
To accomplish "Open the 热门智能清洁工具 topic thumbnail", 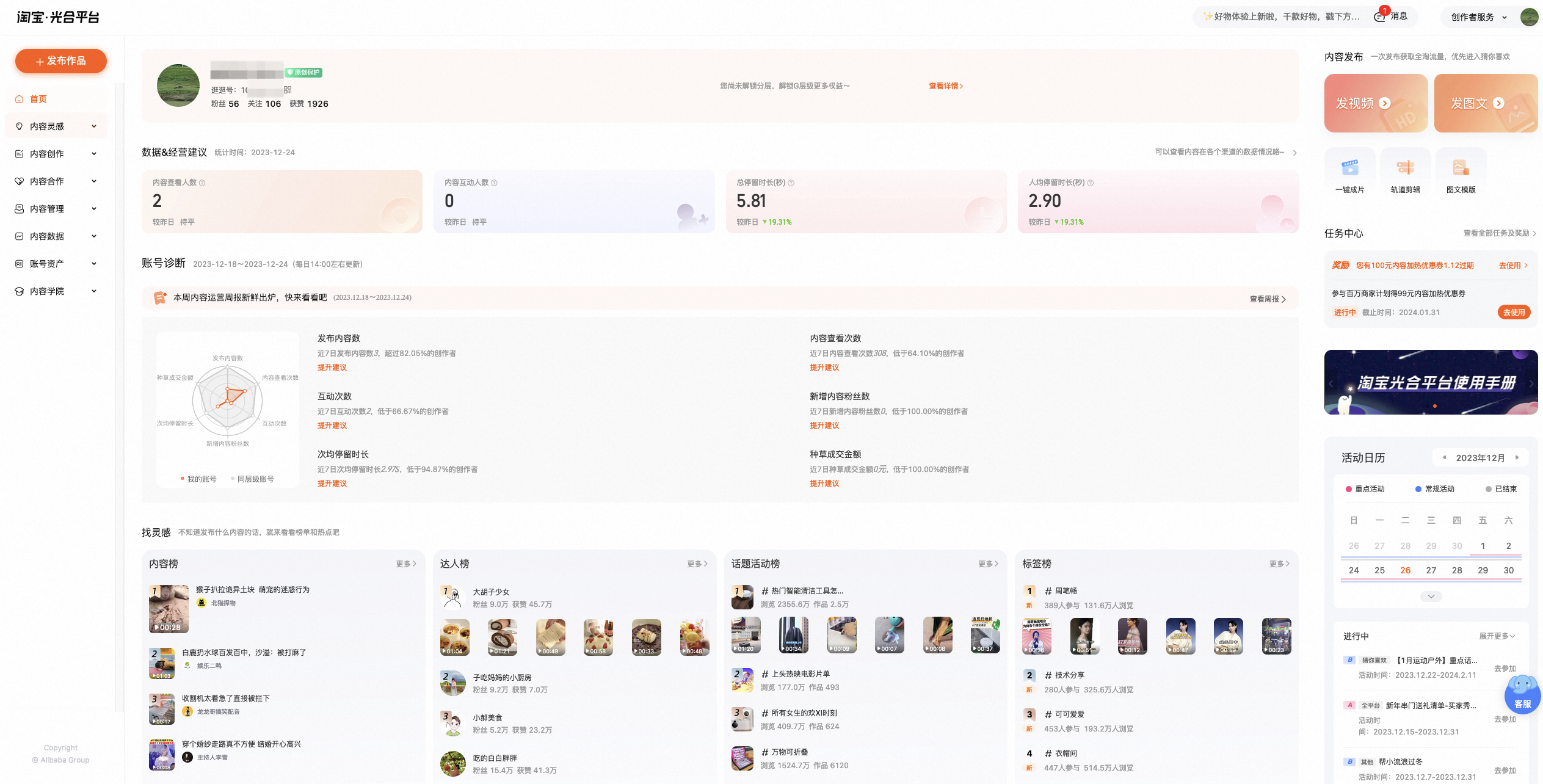I will tap(742, 597).
